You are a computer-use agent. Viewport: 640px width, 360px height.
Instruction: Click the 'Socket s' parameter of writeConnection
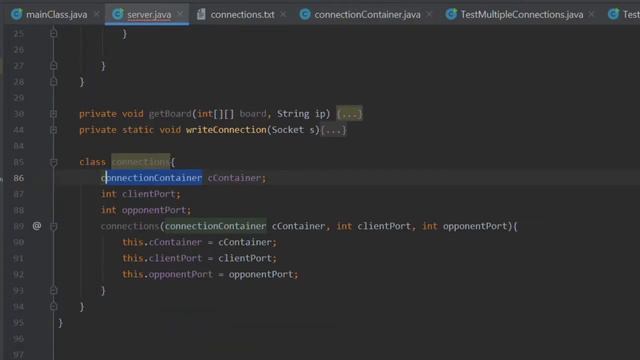(x=293, y=130)
